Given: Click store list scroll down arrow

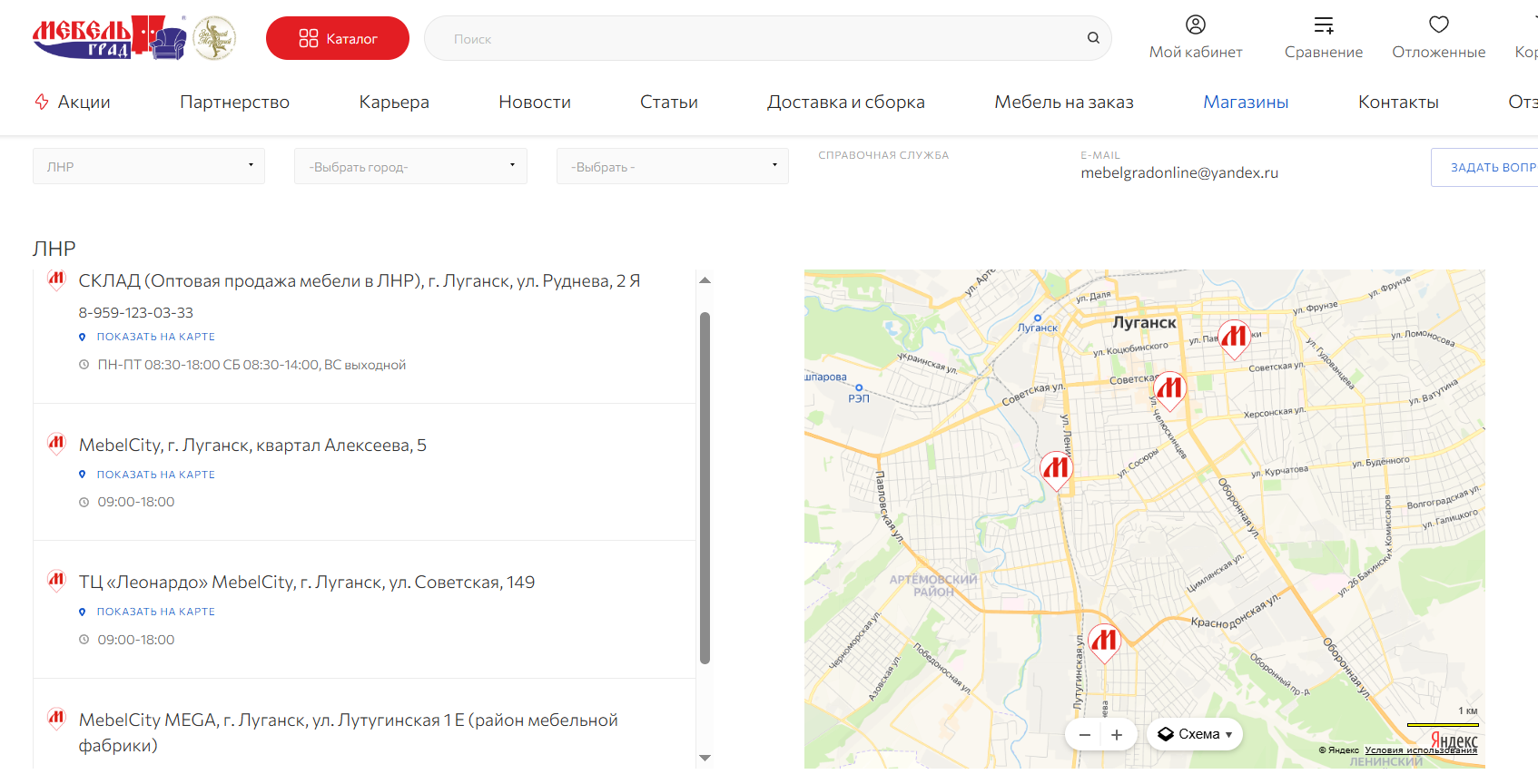Looking at the screenshot, I should [x=705, y=758].
